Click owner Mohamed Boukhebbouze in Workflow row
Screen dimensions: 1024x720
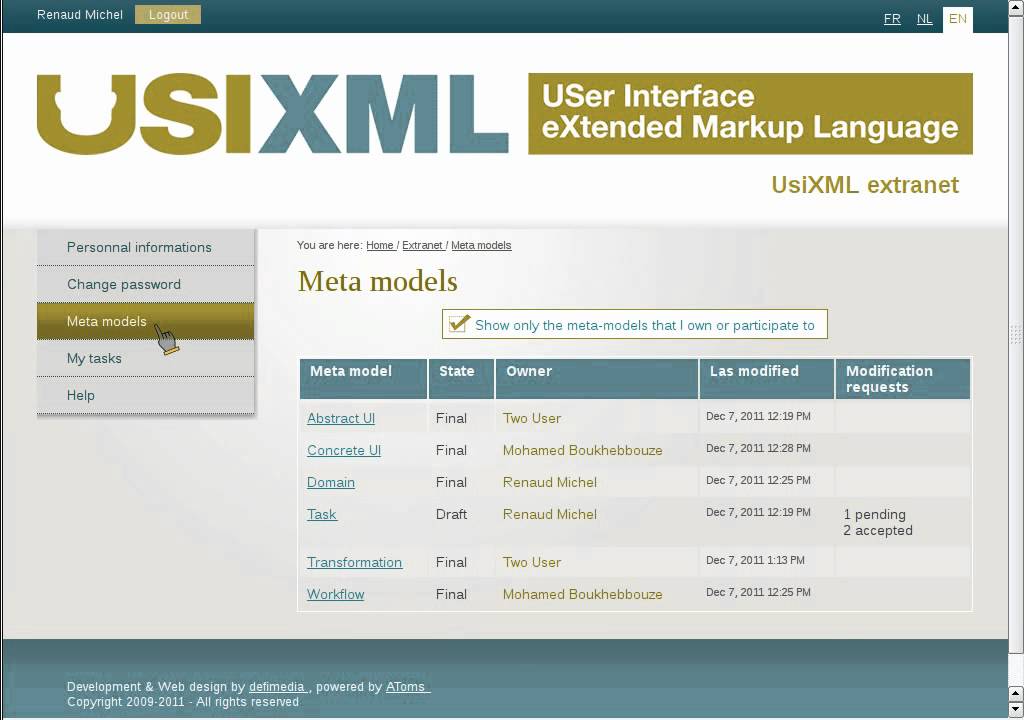coord(583,594)
